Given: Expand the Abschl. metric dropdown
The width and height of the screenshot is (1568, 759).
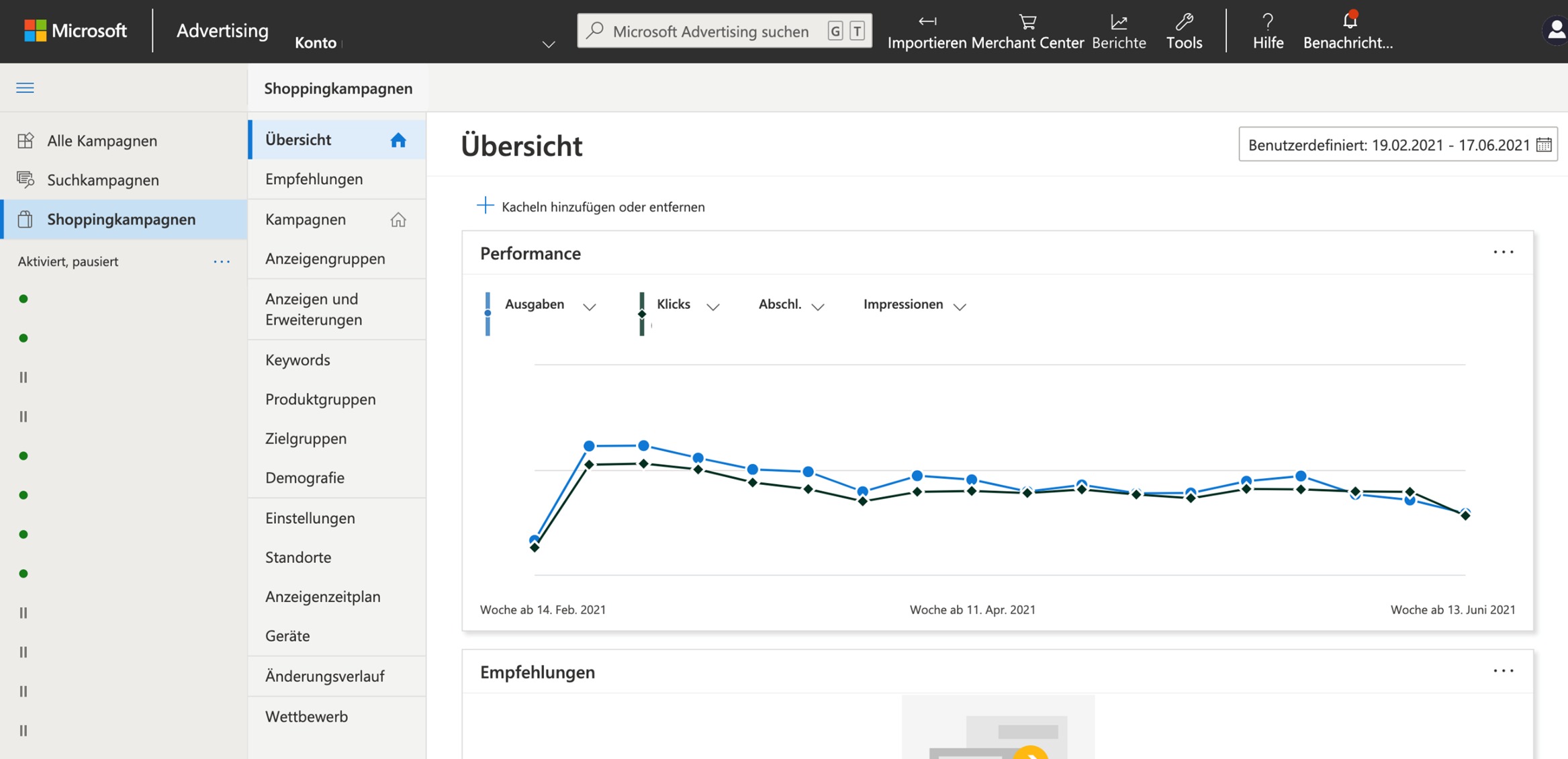Looking at the screenshot, I should tap(817, 307).
